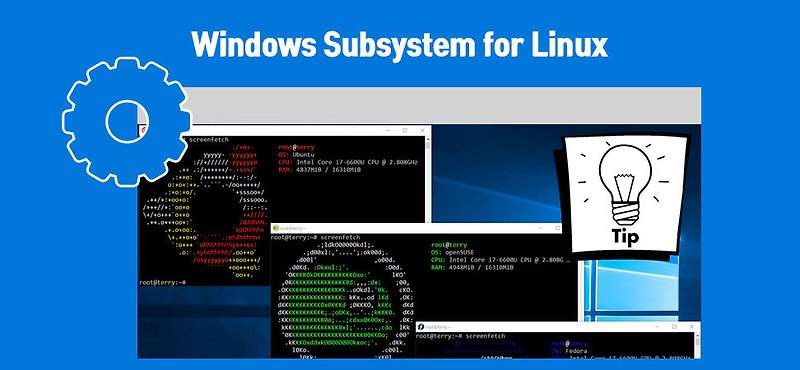The image size is (800, 370).
Task: Click the Fedora terminal title "root@terry:~"
Action: [x=439, y=327]
